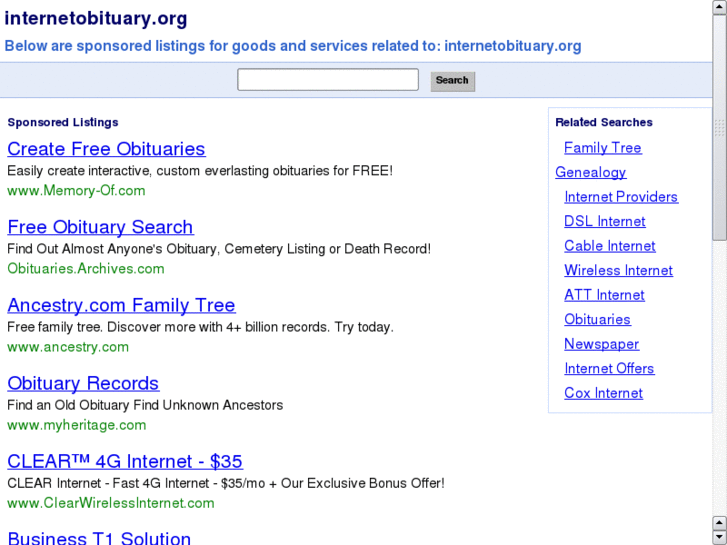Select Family Tree related search
Image resolution: width=727 pixels, height=545 pixels.
603,148
